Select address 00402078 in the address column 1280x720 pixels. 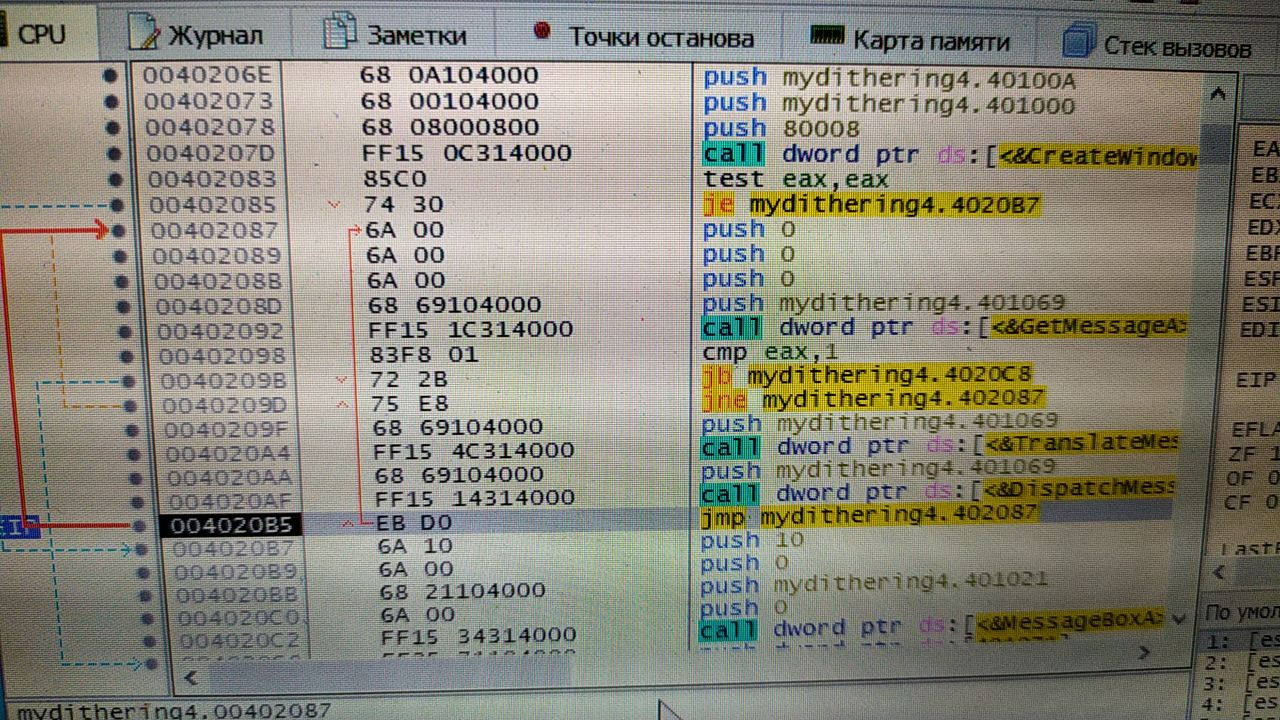tap(210, 127)
